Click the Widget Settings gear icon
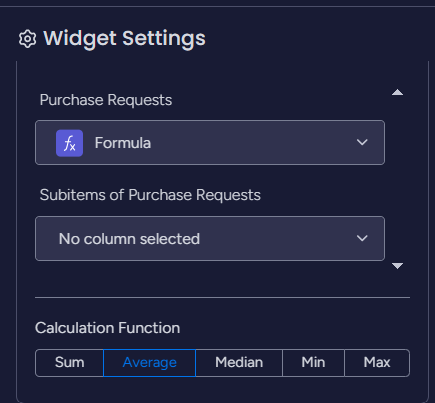The height and width of the screenshot is (403, 435). pyautogui.click(x=27, y=39)
